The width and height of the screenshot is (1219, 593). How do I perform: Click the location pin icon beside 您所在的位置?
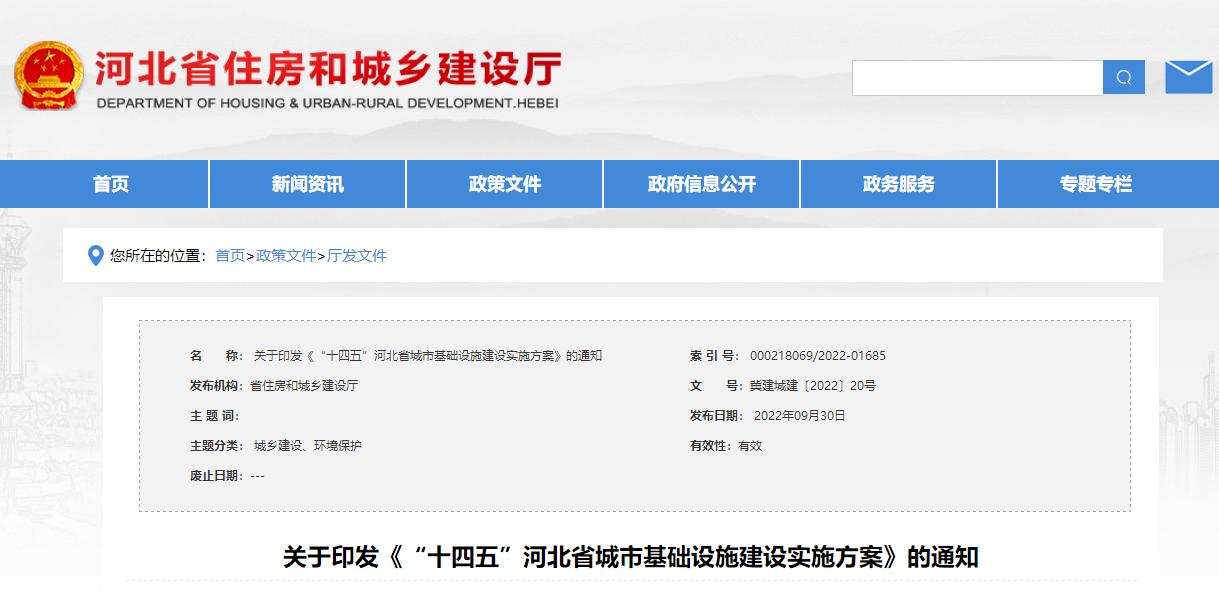click(x=94, y=255)
